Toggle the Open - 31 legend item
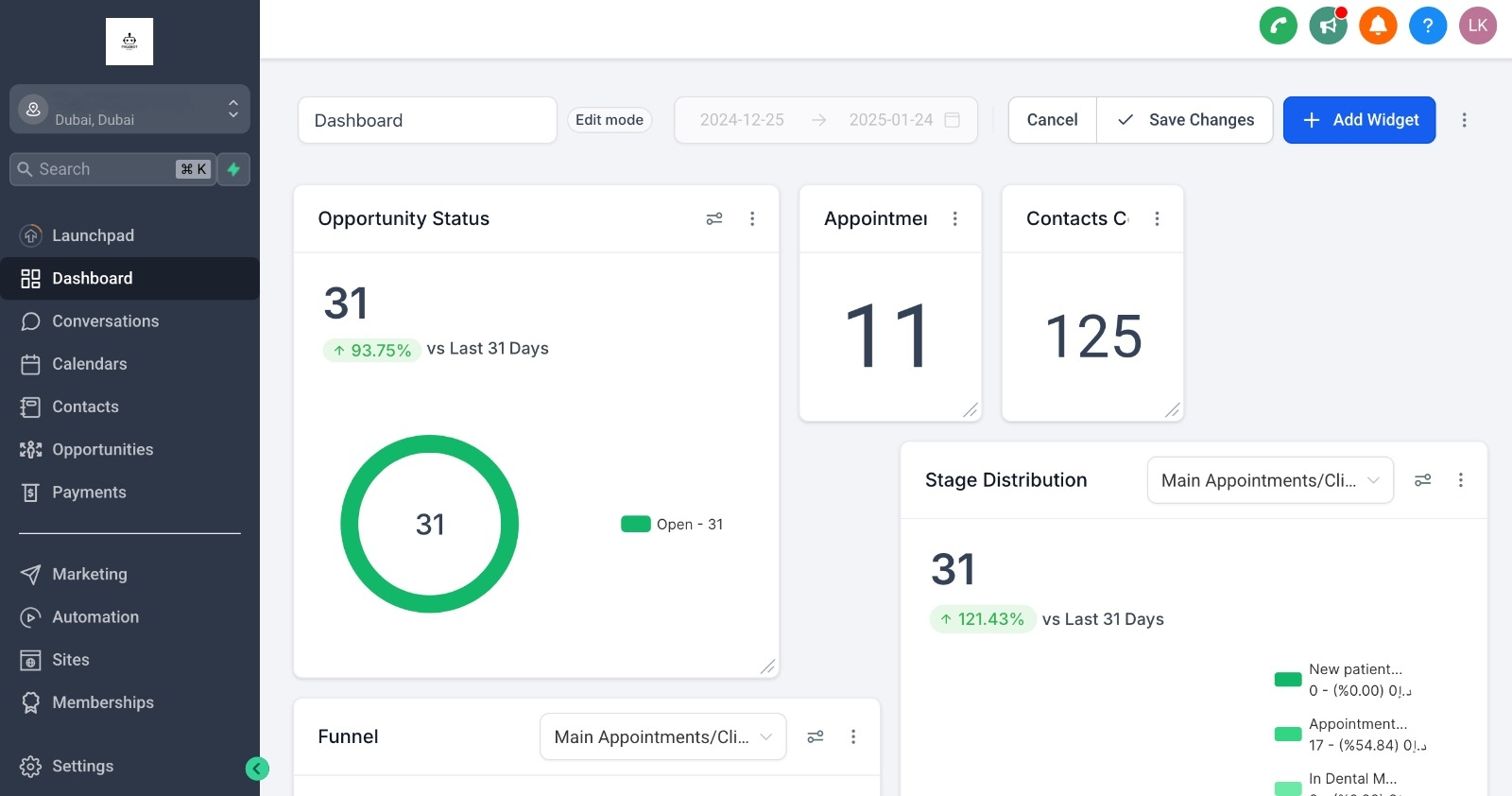The width and height of the screenshot is (1512, 796). coord(672,524)
